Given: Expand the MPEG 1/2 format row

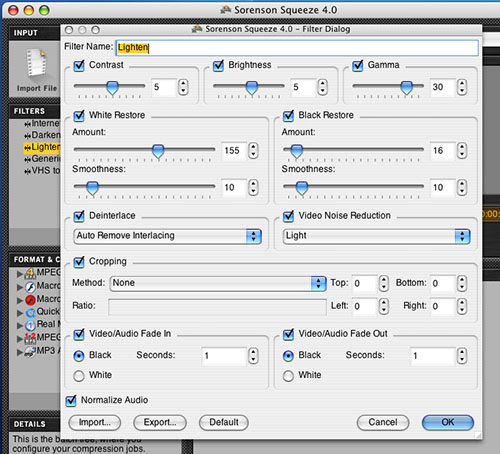Looking at the screenshot, I should pos(20,339).
